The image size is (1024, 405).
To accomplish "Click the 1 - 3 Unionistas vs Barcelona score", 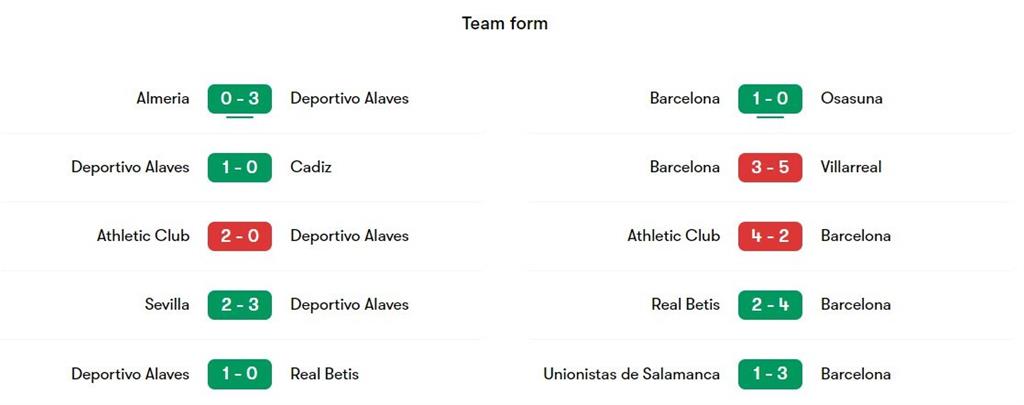I will (770, 374).
